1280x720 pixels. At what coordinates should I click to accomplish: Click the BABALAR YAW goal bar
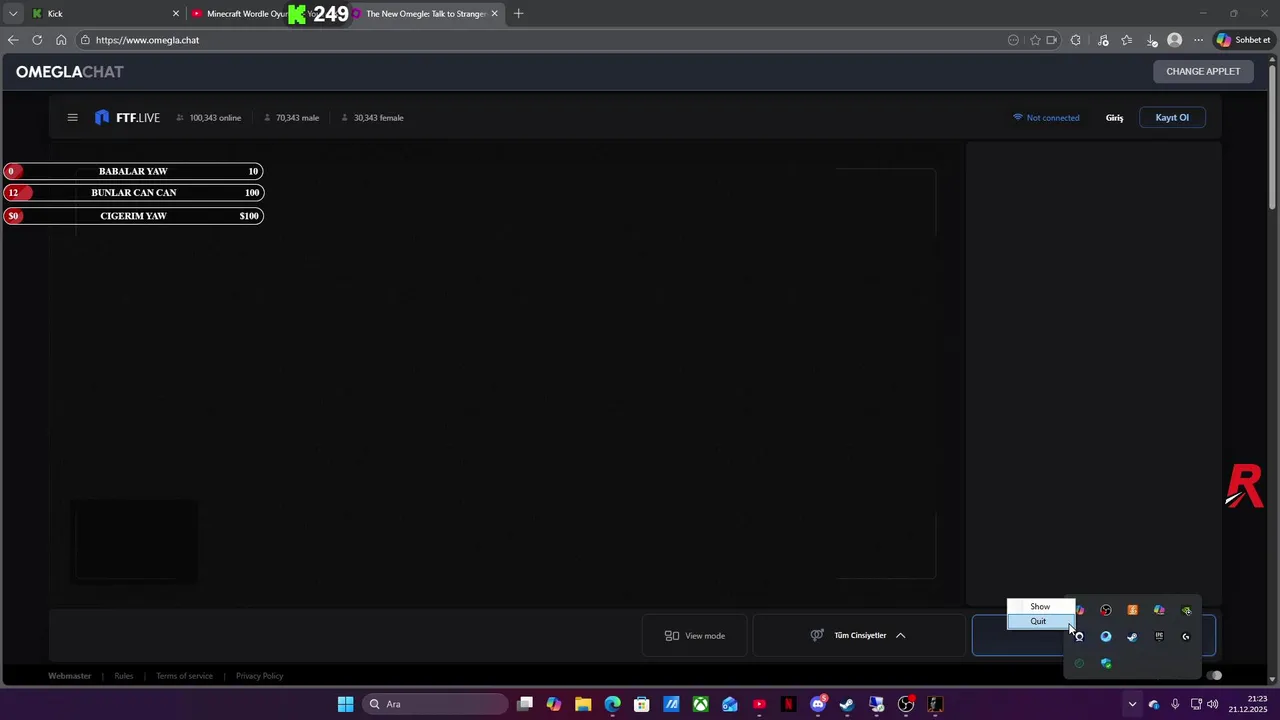(133, 171)
